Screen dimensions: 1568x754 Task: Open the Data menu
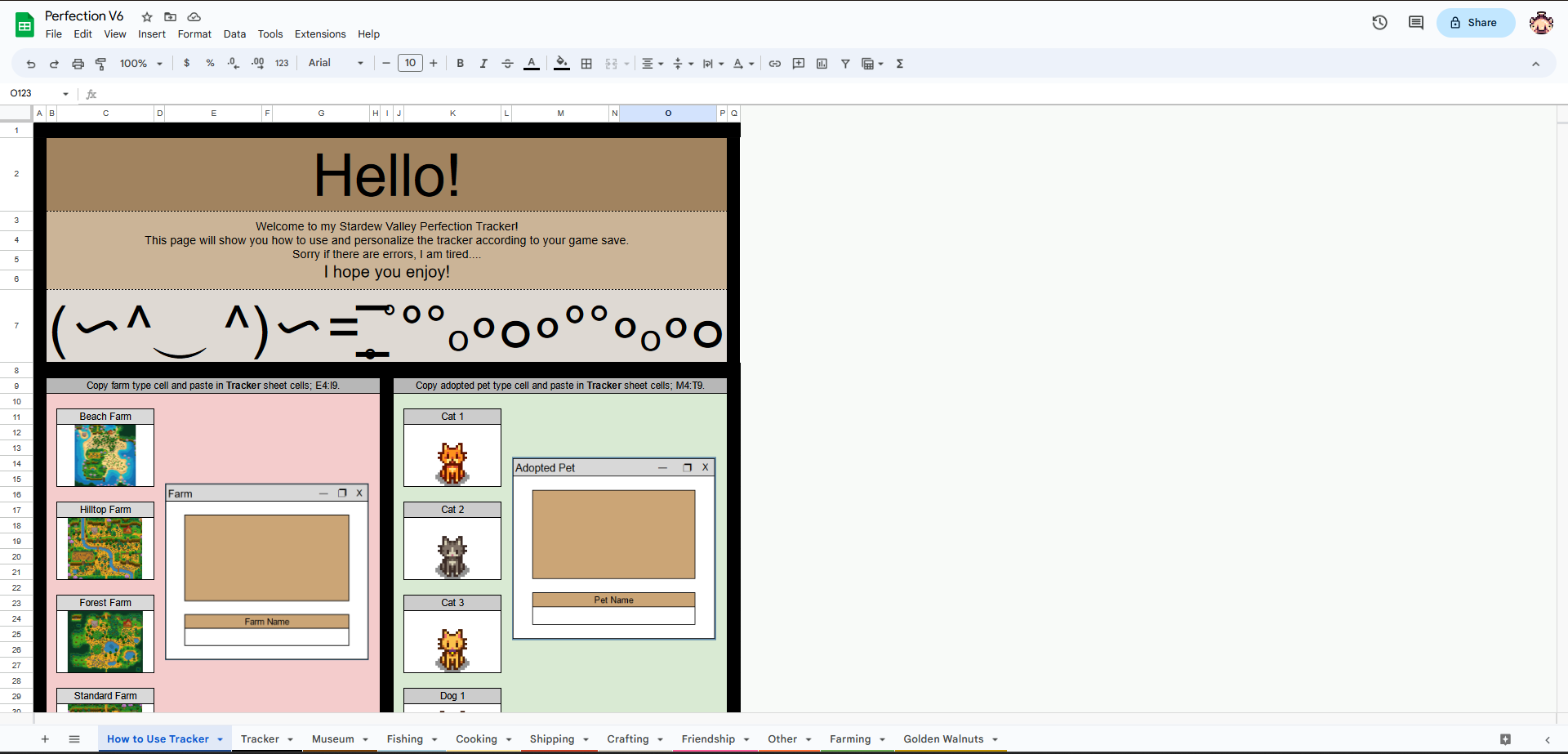[234, 34]
